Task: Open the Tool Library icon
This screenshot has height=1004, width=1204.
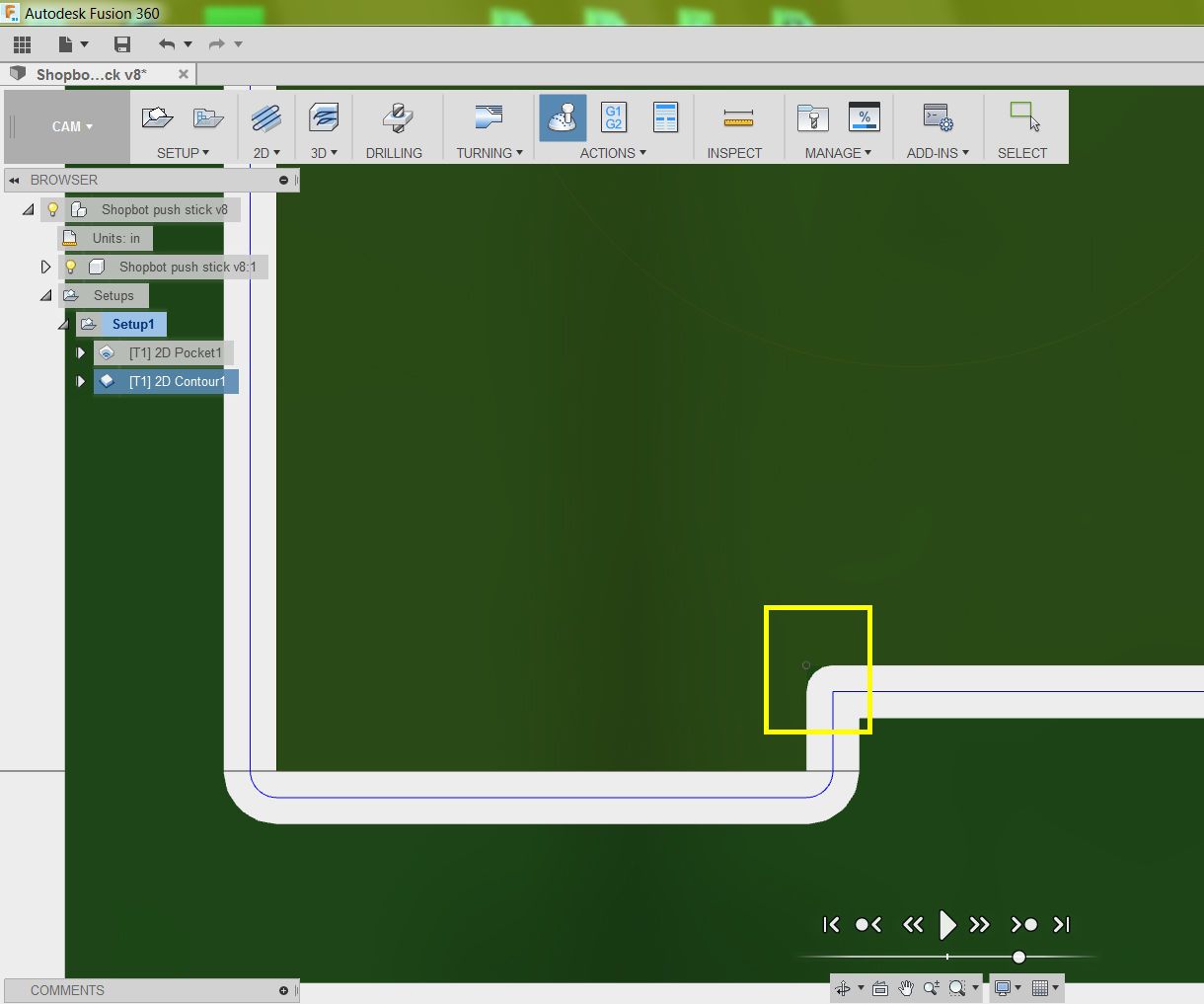Action: point(812,117)
